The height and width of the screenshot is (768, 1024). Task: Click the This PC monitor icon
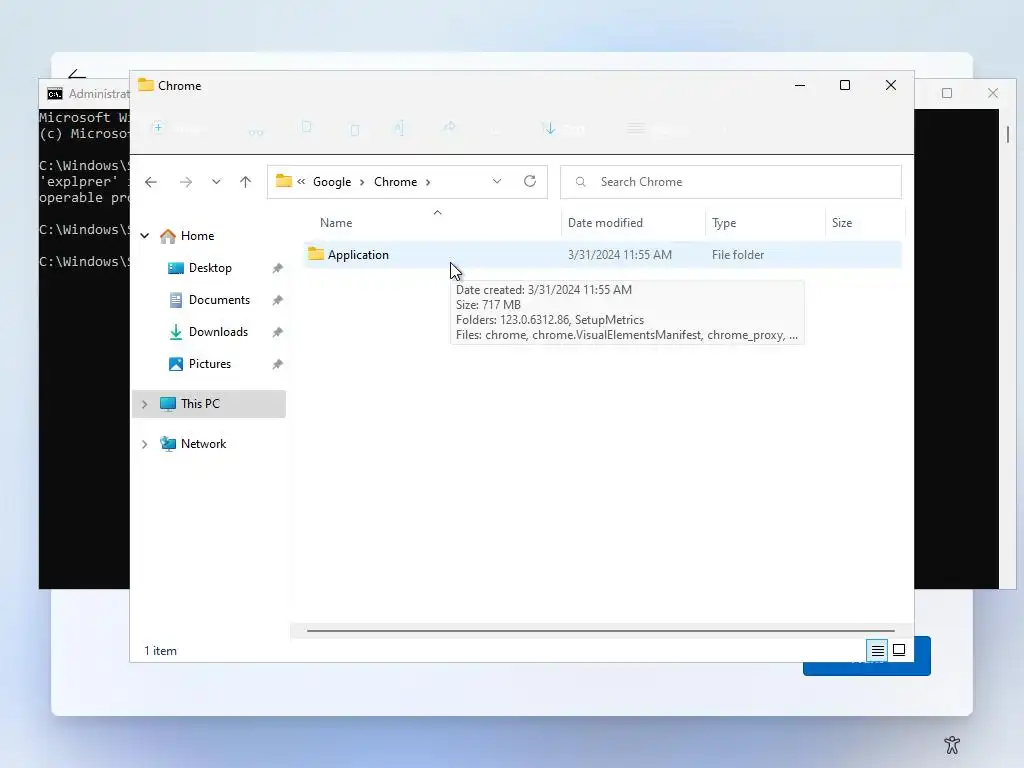click(x=168, y=404)
